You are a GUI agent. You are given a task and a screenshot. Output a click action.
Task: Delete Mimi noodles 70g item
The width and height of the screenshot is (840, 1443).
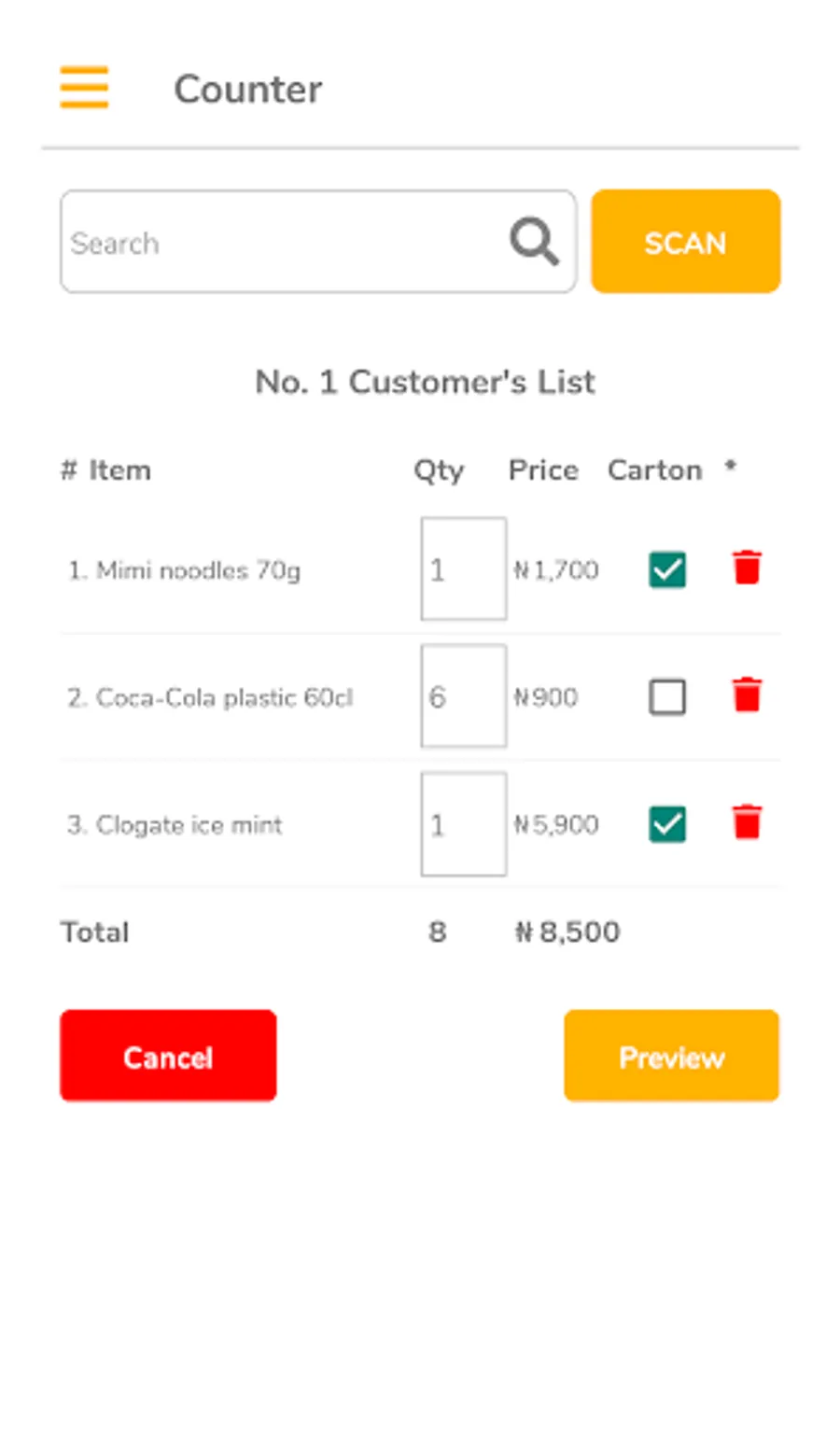(747, 568)
